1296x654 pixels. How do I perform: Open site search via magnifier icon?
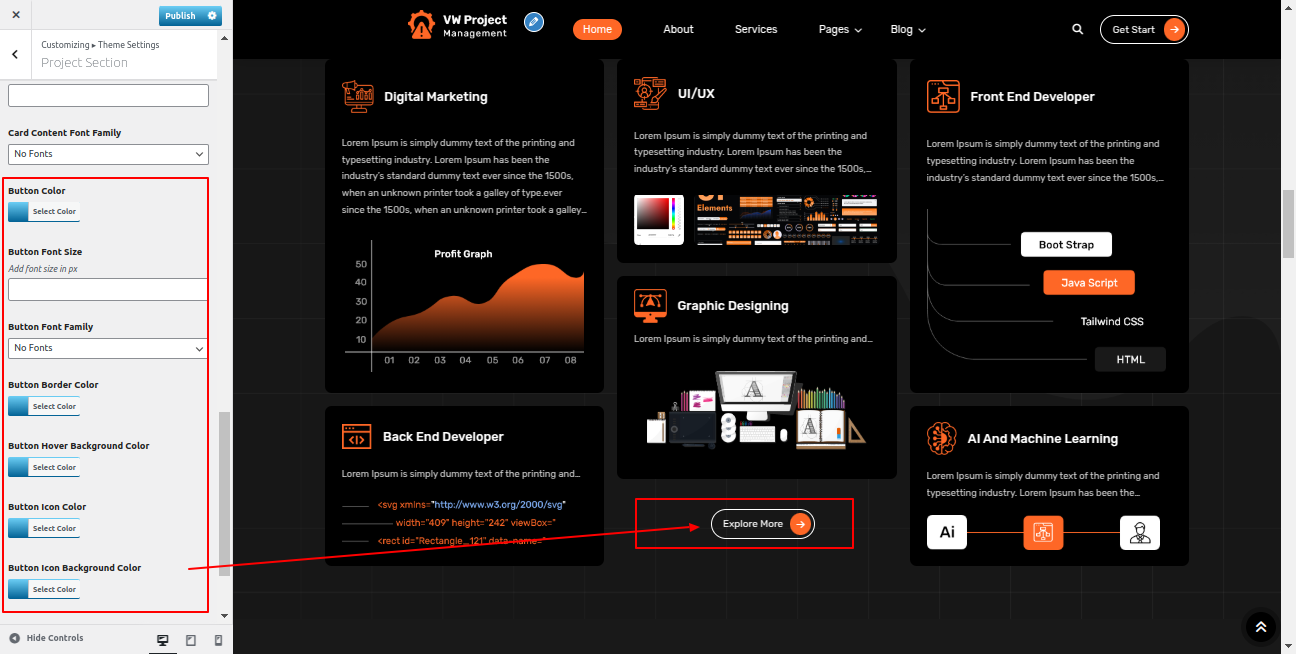tap(1077, 30)
